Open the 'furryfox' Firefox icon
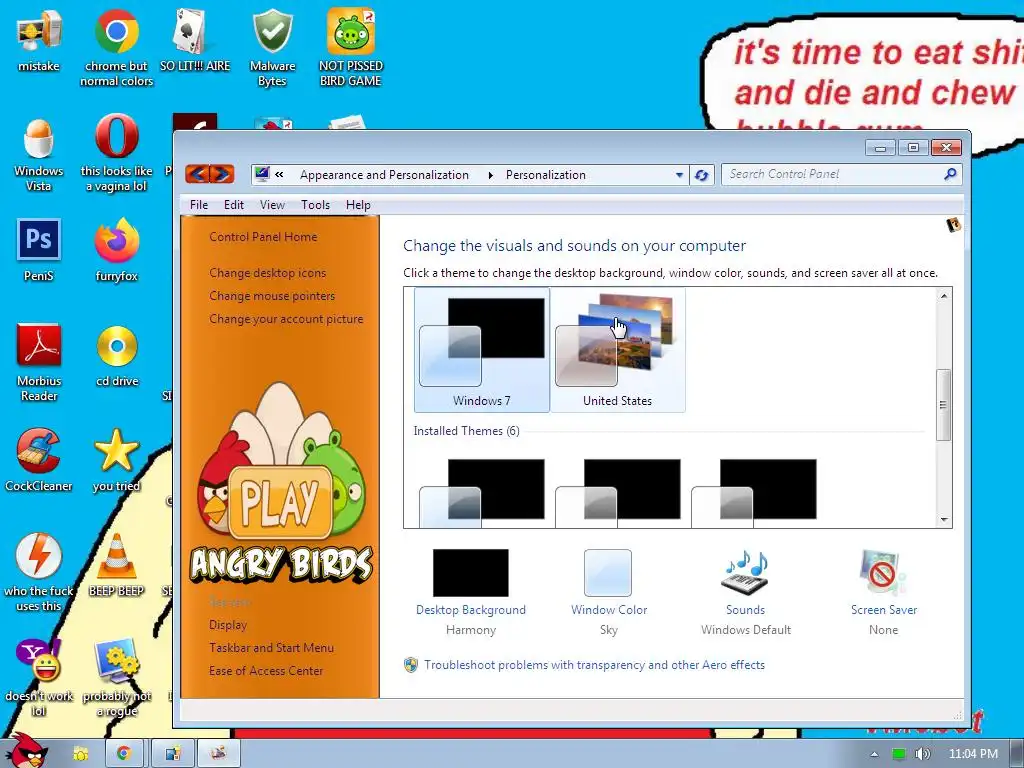The height and width of the screenshot is (768, 1024). (x=116, y=249)
